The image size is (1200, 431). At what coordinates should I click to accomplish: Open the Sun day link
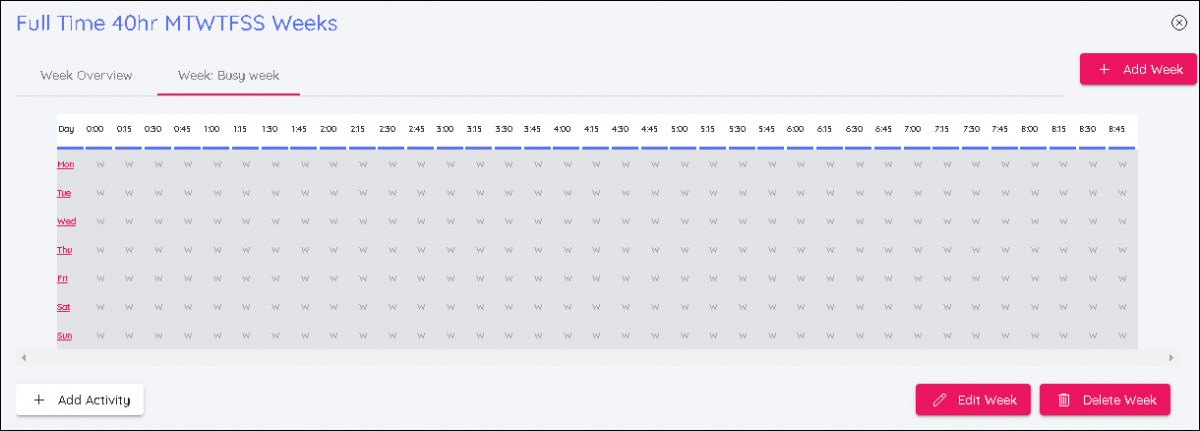(x=64, y=336)
